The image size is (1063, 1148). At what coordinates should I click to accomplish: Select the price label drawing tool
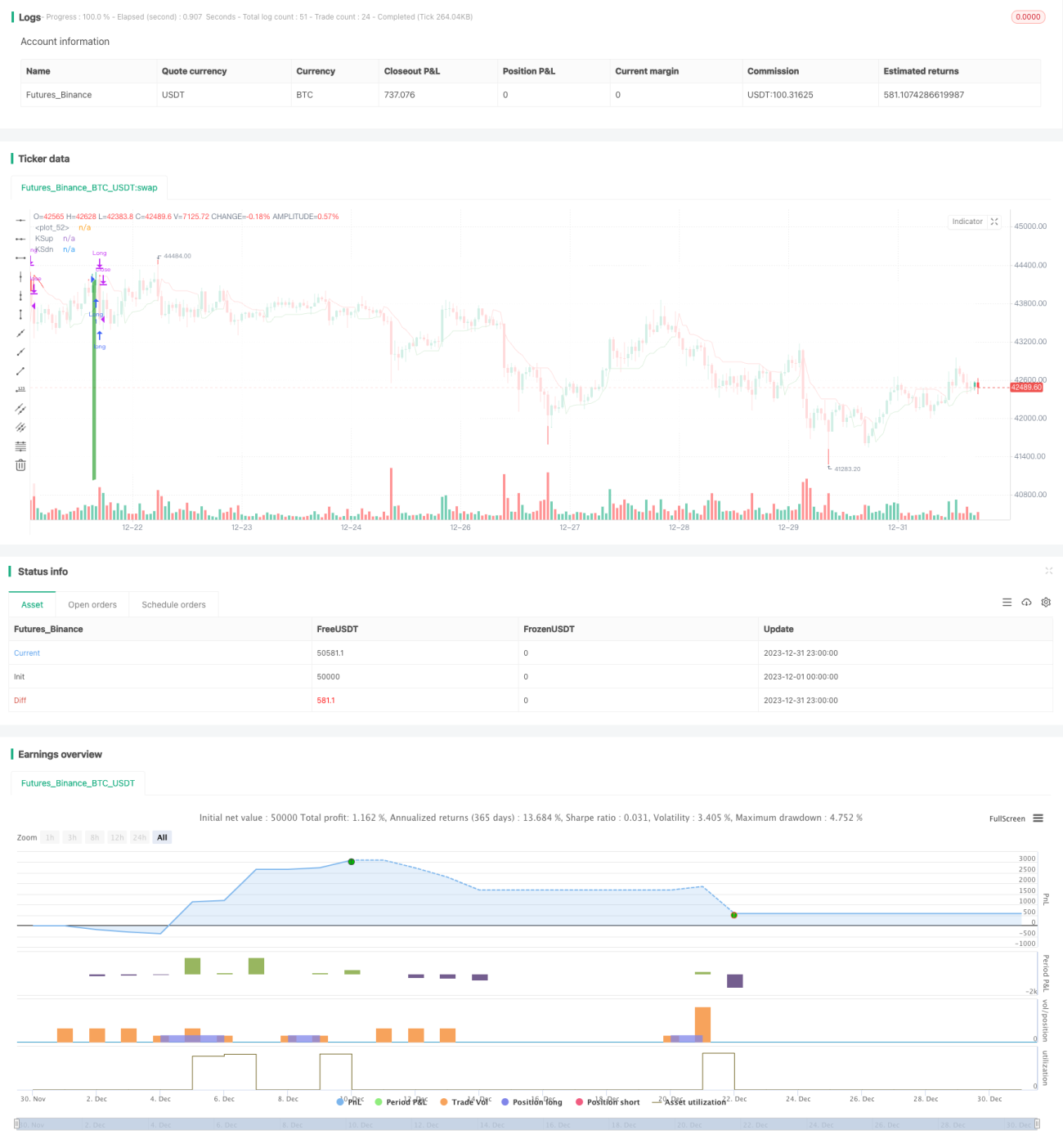coord(20,389)
